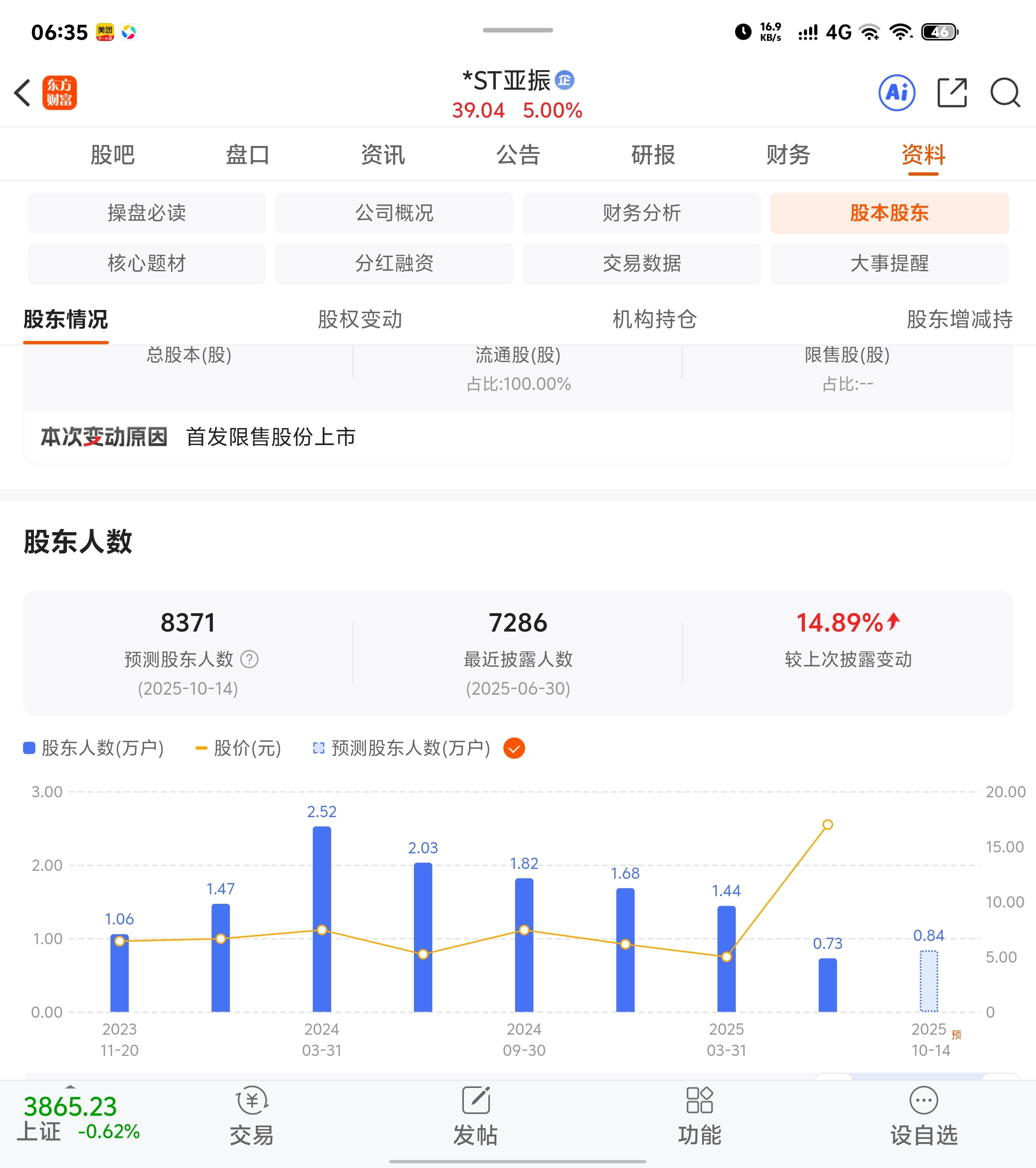Select the 分红融资 button

coord(394,263)
